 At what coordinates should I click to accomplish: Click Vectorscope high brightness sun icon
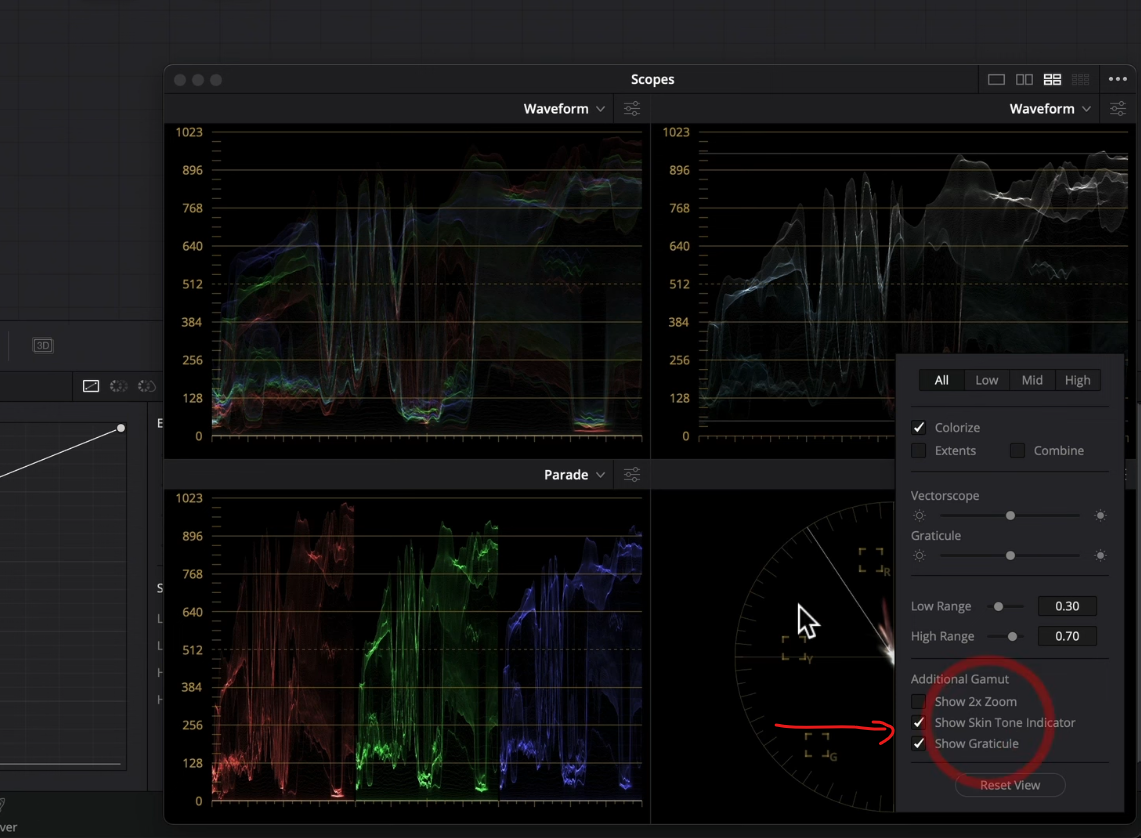(1100, 516)
